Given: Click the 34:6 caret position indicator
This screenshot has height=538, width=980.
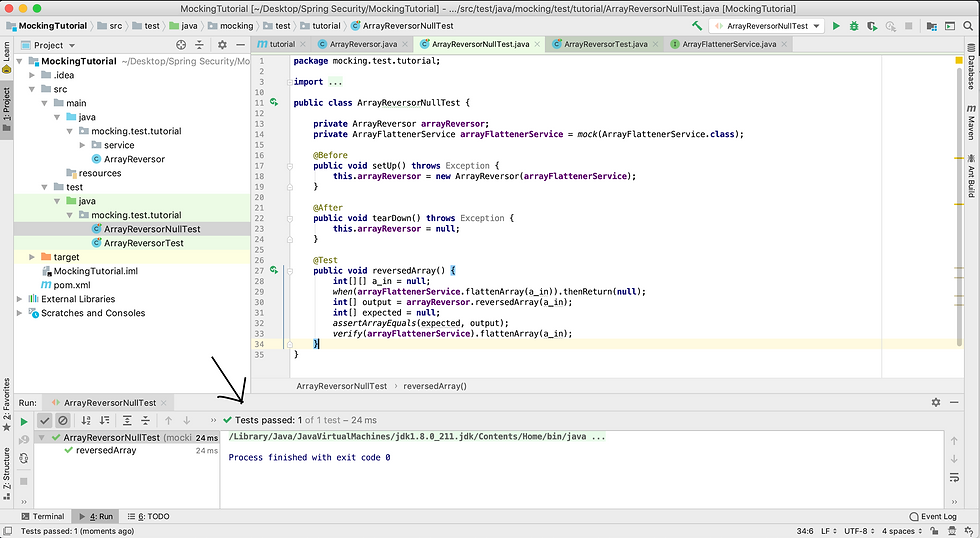Looking at the screenshot, I should [805, 531].
